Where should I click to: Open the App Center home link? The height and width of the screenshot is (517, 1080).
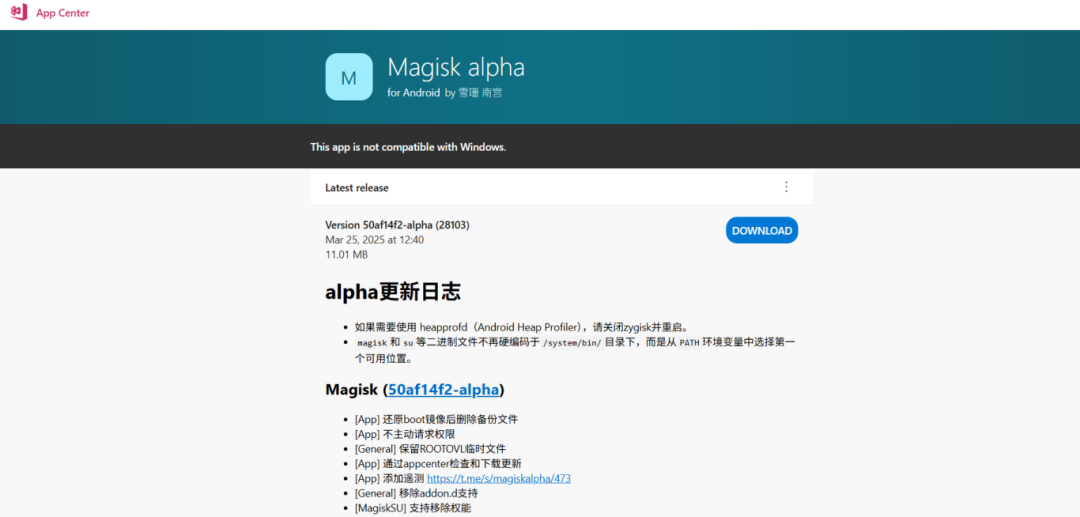click(x=63, y=13)
